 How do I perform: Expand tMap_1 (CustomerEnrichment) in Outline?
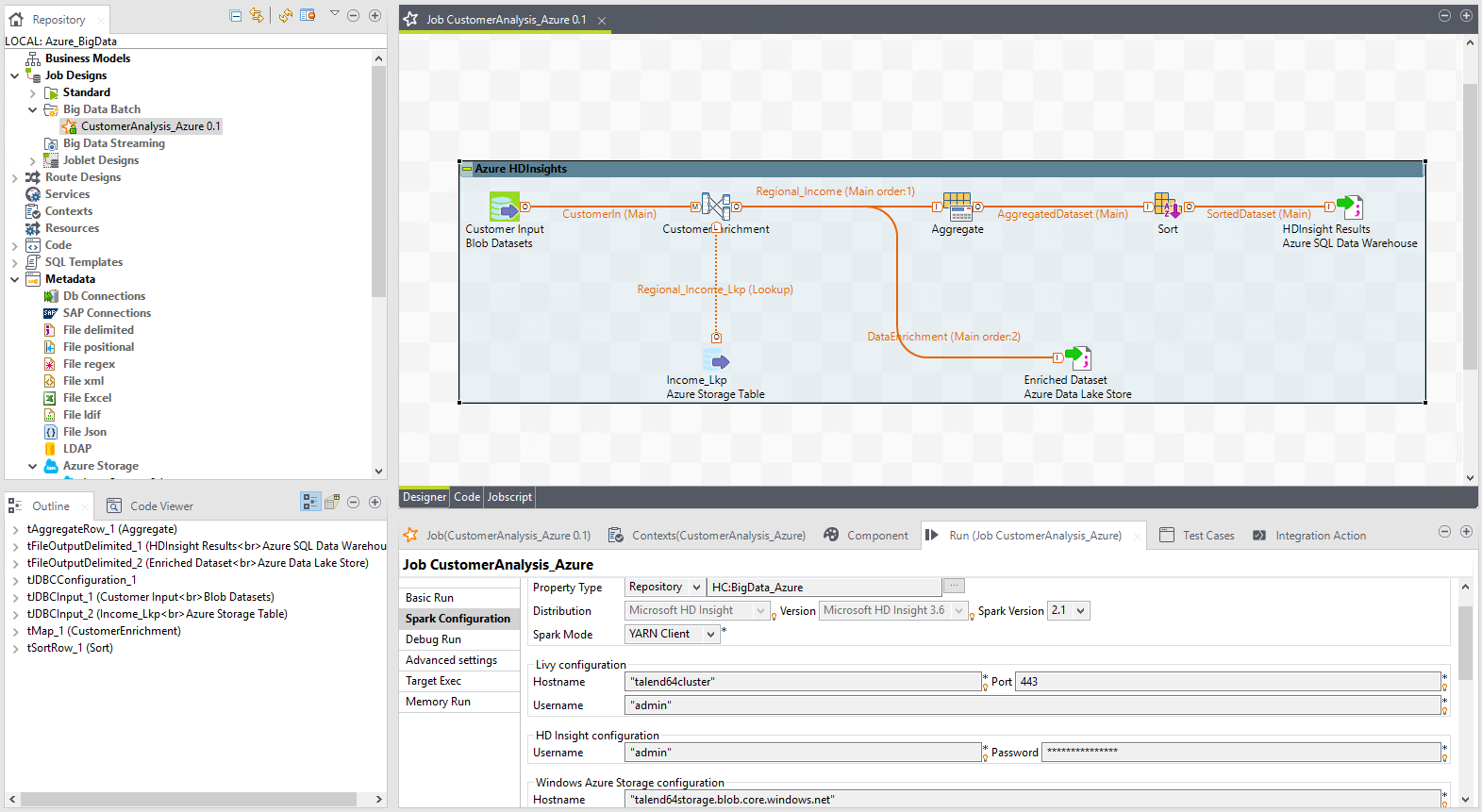(16, 631)
